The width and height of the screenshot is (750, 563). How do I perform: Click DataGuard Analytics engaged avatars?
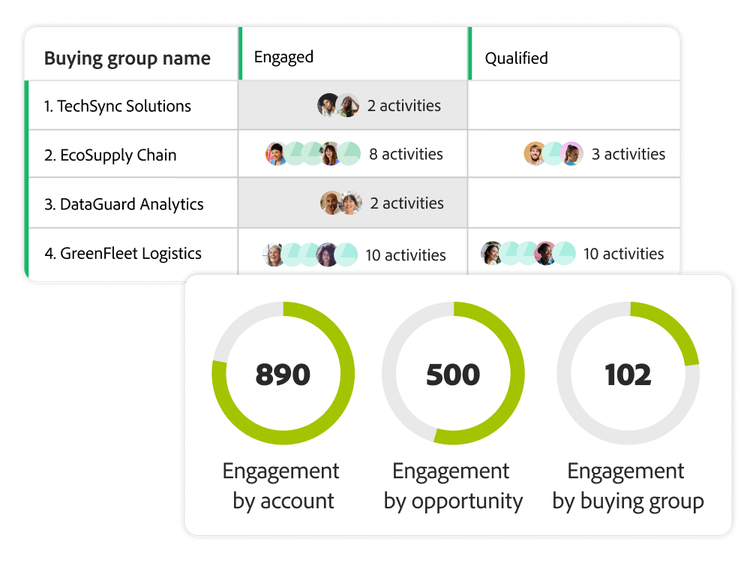(340, 204)
